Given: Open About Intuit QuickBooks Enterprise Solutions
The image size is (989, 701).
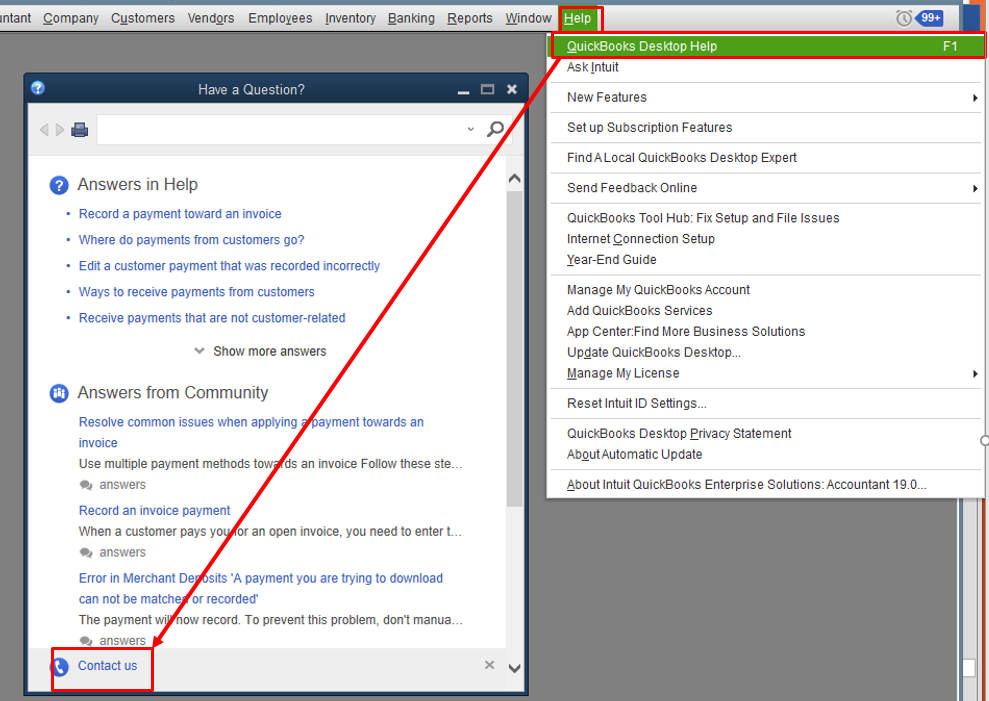Looking at the screenshot, I should pyautogui.click(x=767, y=485).
